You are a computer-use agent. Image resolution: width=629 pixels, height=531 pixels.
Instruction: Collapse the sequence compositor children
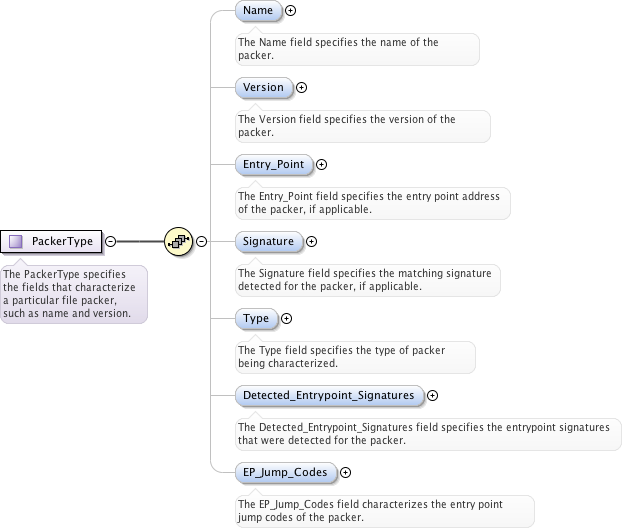[x=201, y=241]
